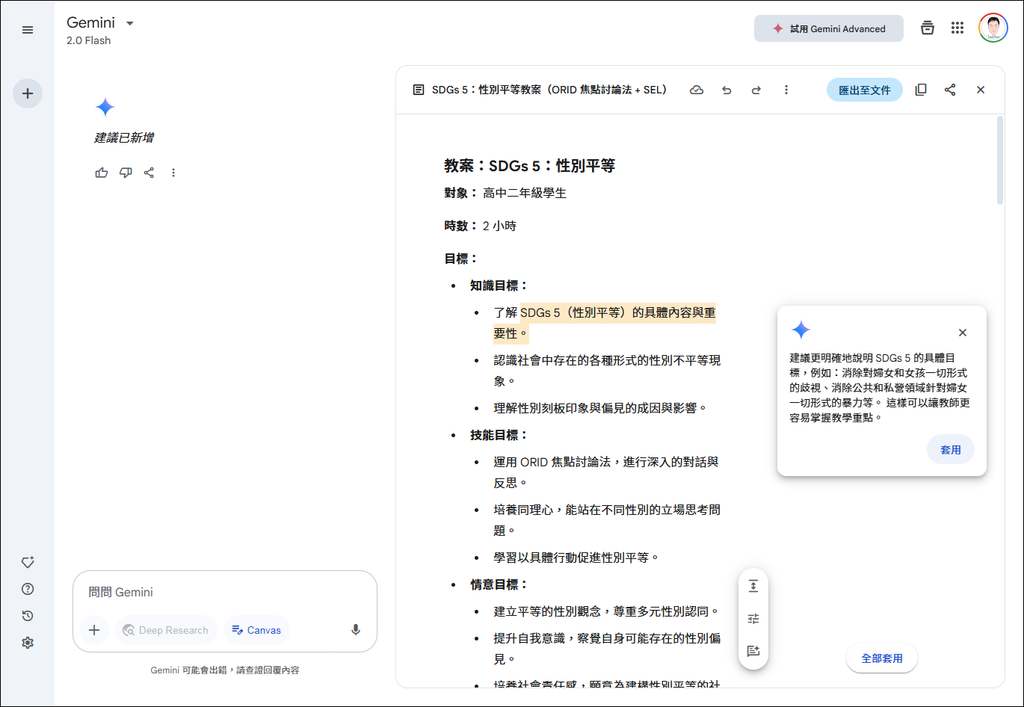This screenshot has height=707, width=1024.
Task: Click the text 高中二年級學生
Action: point(524,193)
